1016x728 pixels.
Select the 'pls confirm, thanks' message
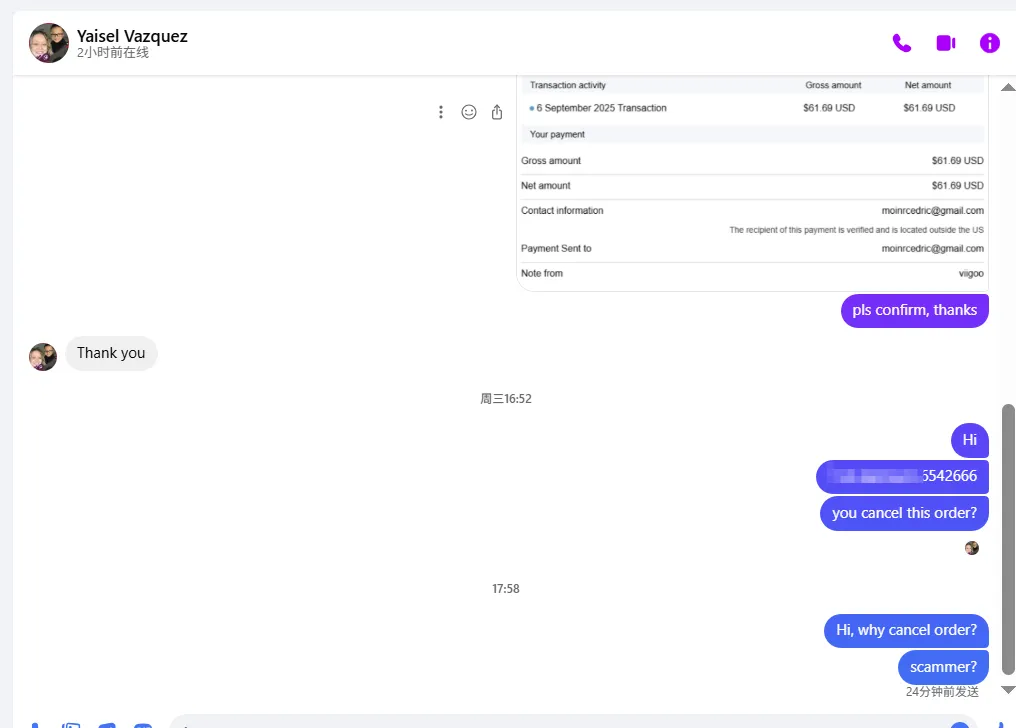coord(914,310)
